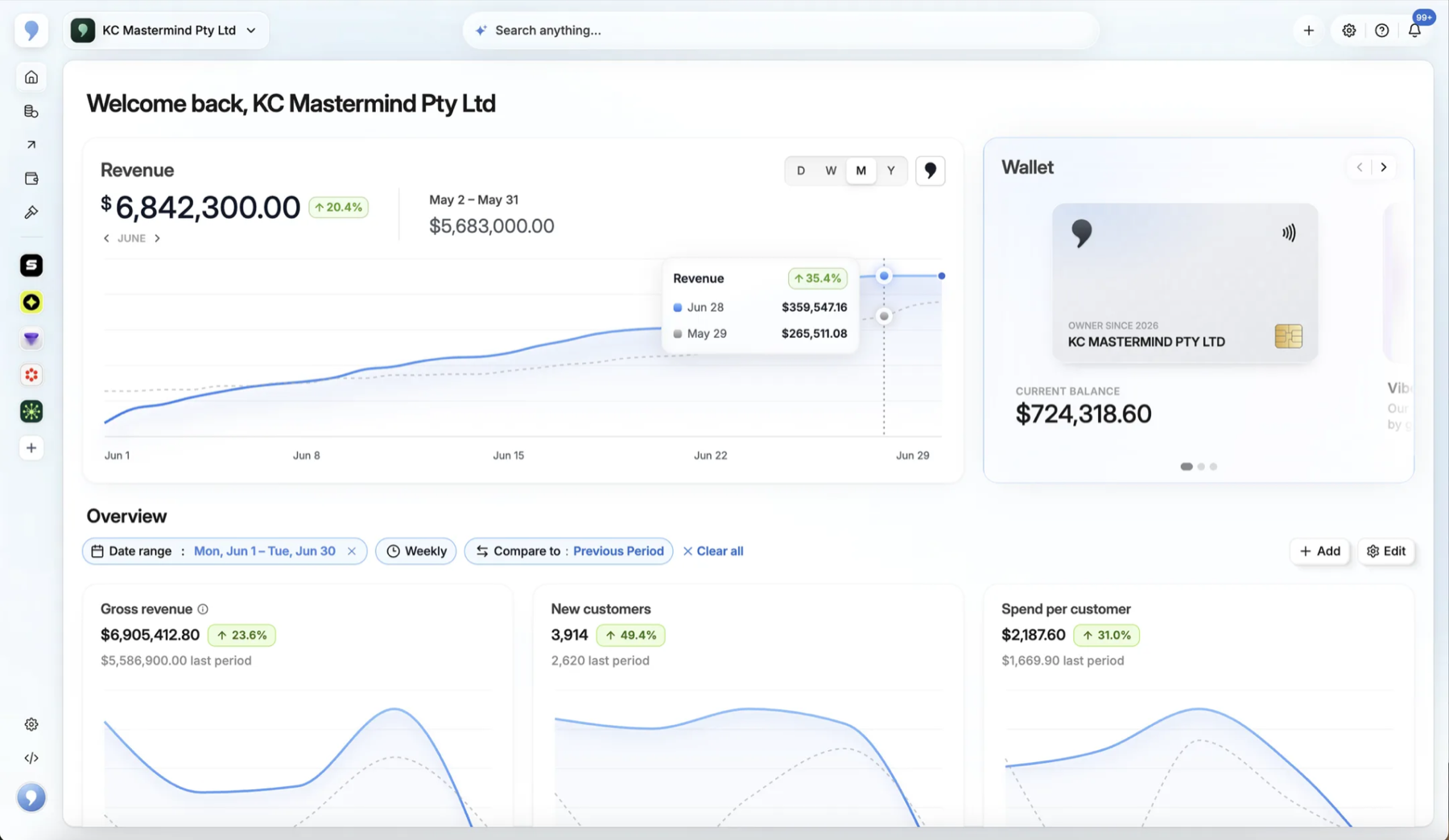
Task: Expand the KC Mastermind Pty Ltd account dropdown
Action: (166, 31)
